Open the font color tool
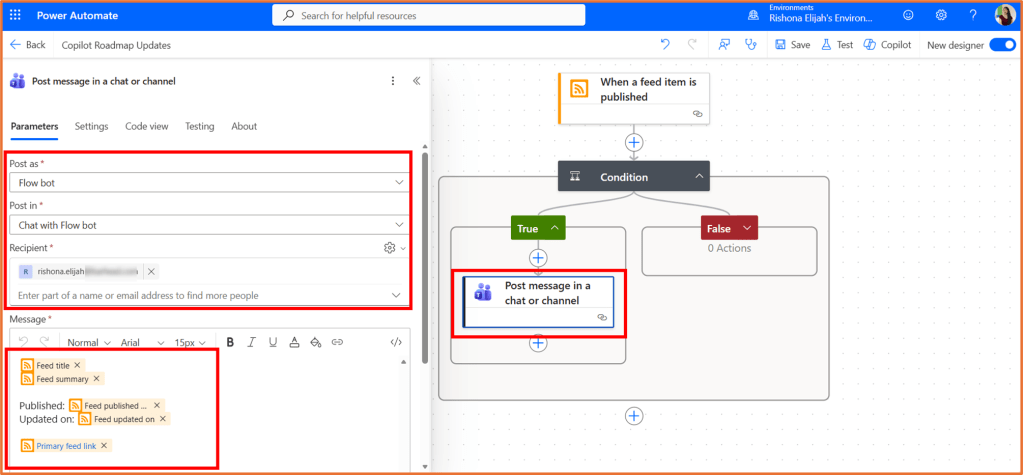 coord(294,342)
